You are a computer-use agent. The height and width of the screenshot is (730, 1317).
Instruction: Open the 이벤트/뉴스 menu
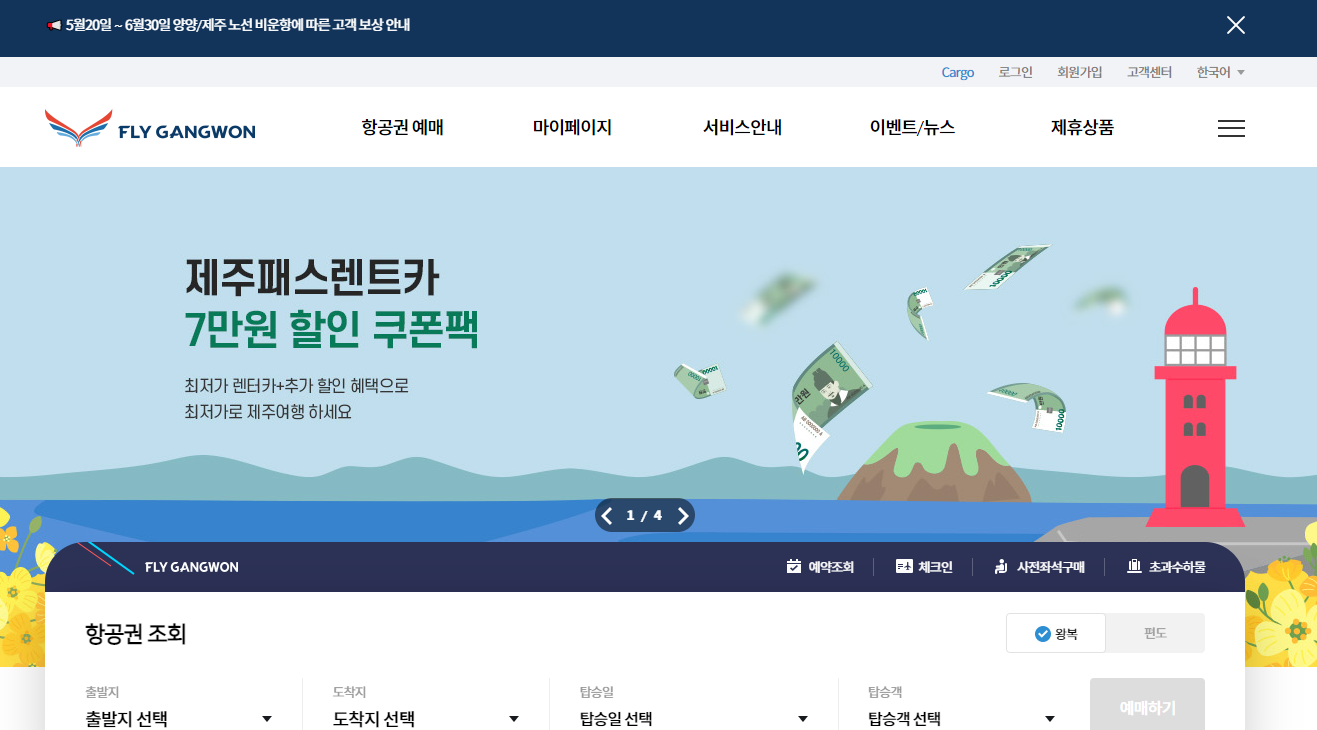click(913, 127)
